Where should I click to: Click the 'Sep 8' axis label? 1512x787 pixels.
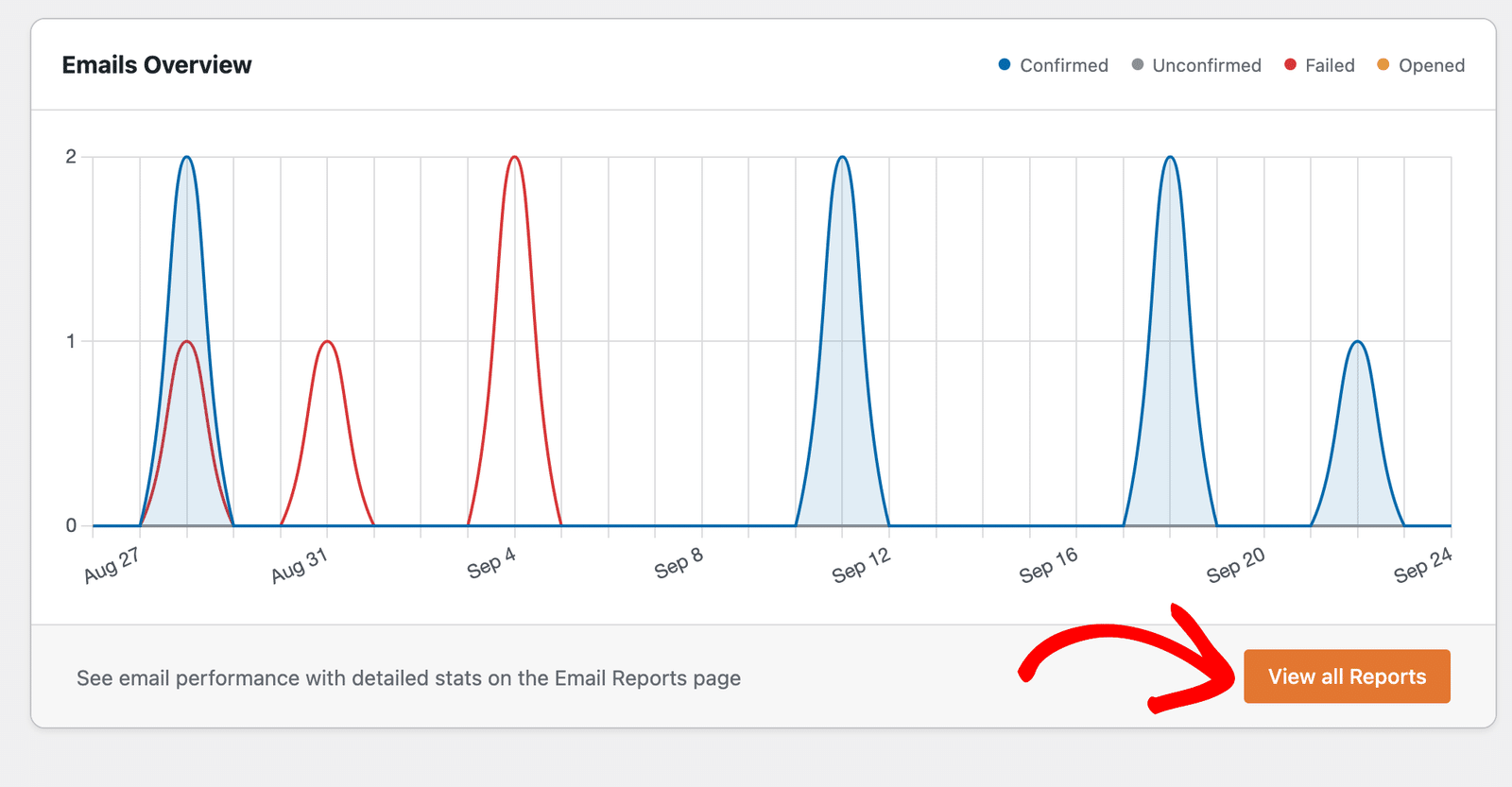coord(679,563)
